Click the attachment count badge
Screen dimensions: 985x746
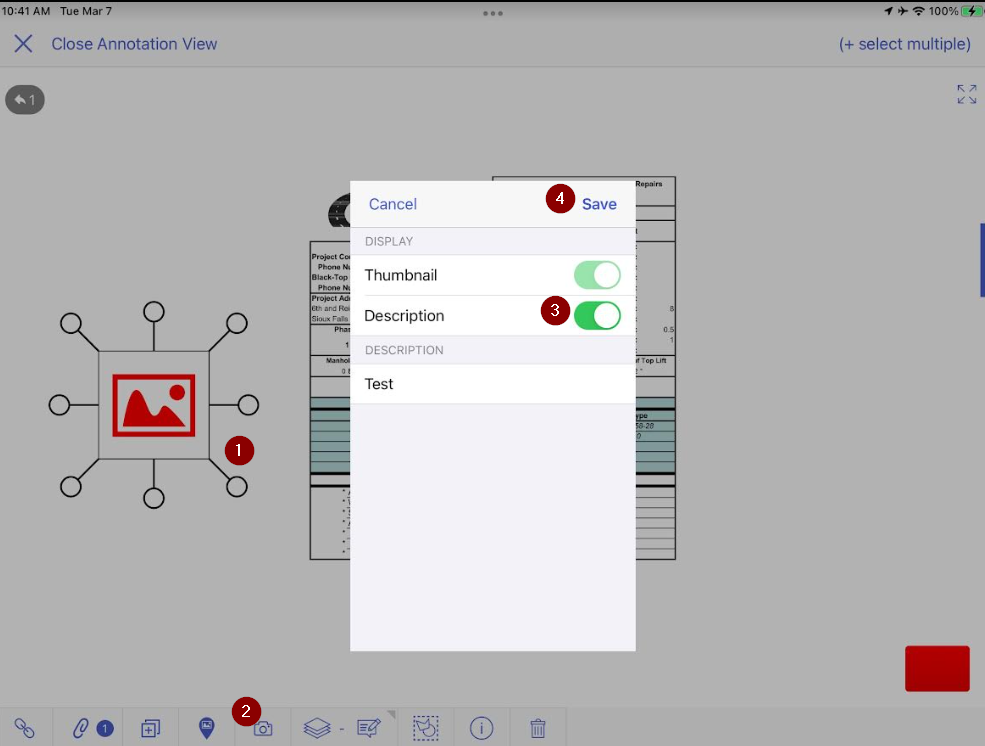click(x=105, y=728)
